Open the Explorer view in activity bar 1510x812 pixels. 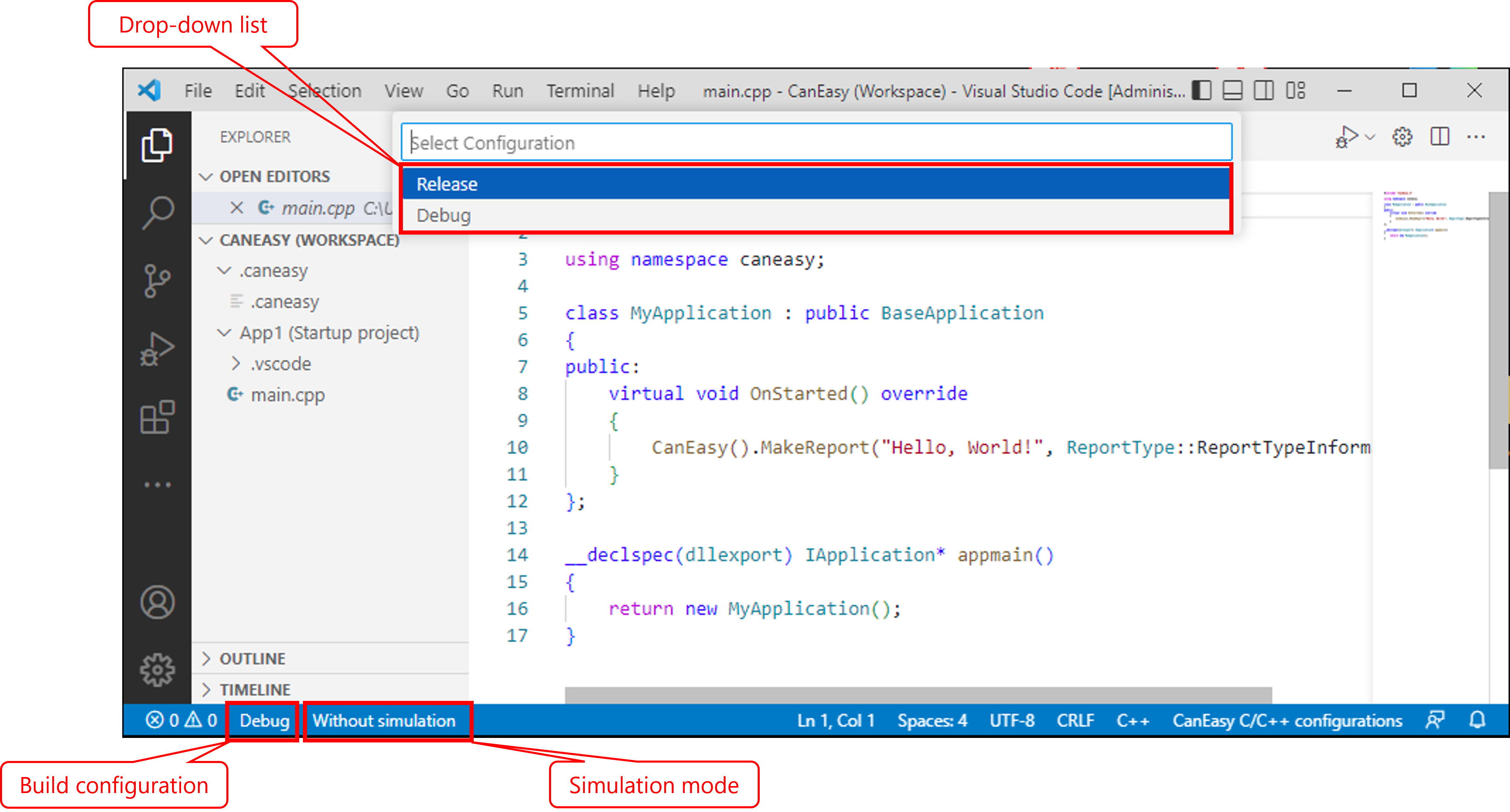pos(156,145)
